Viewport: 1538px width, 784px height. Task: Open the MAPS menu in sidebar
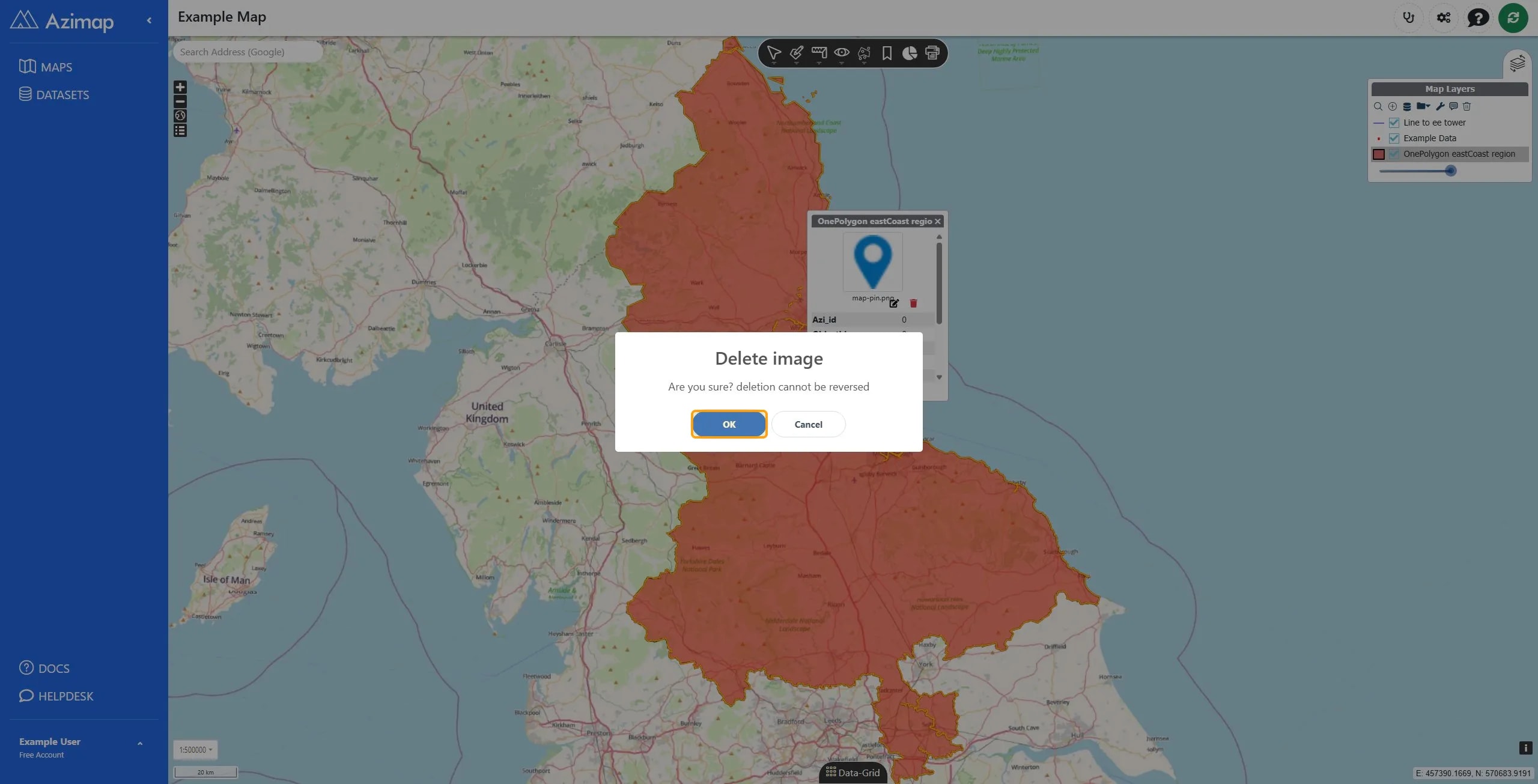click(46, 67)
